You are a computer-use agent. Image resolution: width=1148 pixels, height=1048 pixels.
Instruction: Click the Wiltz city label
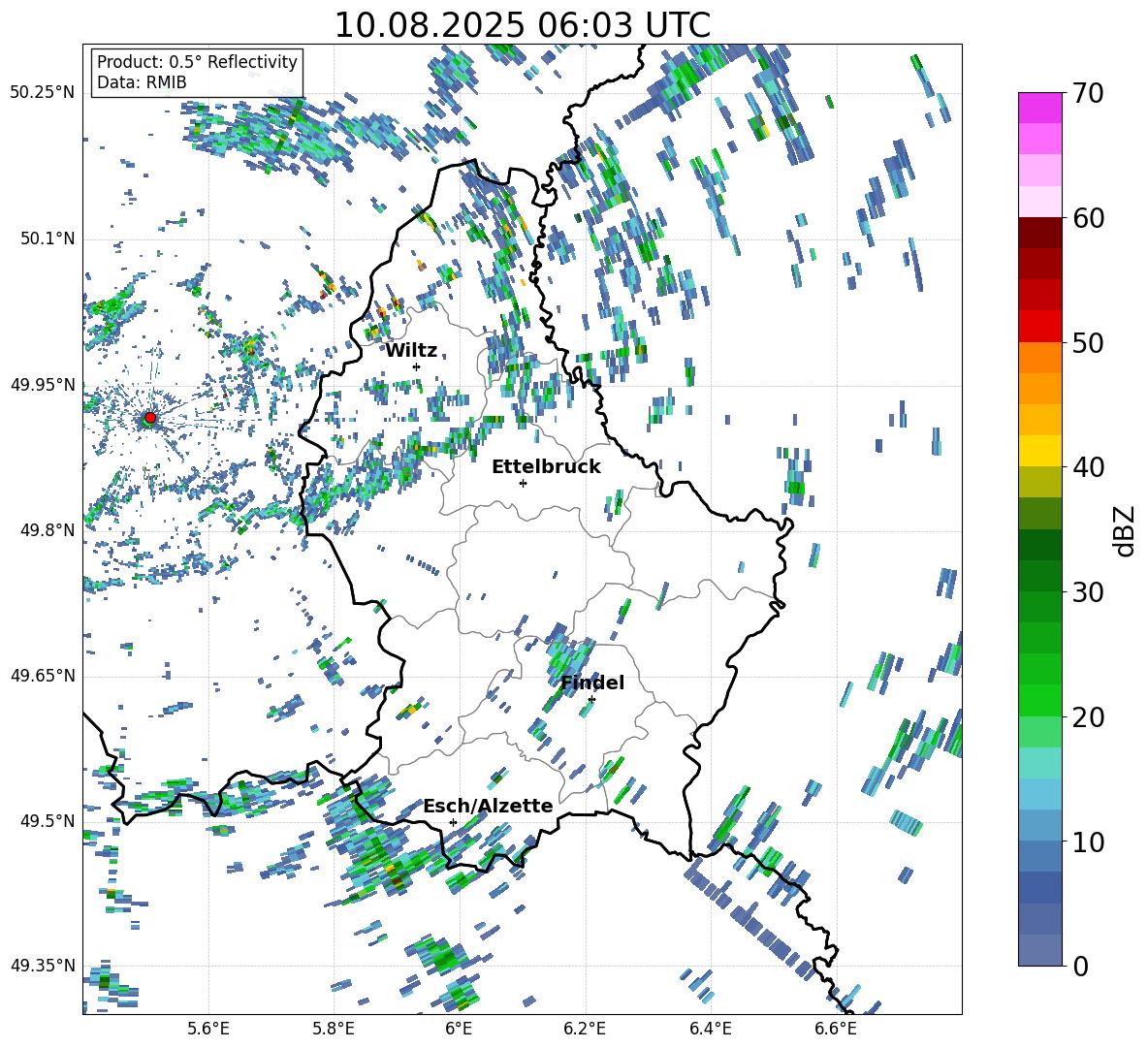click(411, 351)
